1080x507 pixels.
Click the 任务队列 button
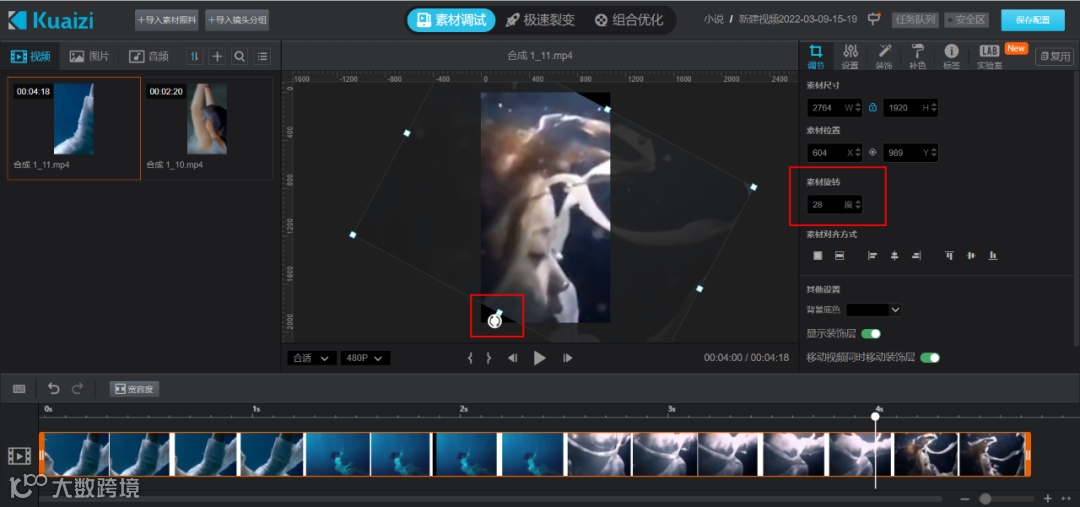(x=915, y=20)
